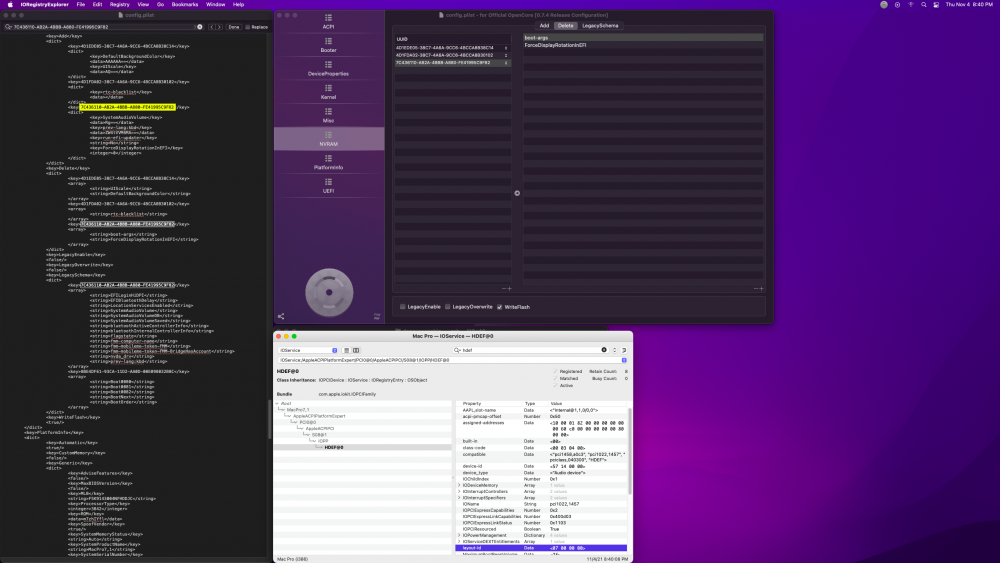Toggle the Active checkbox

(x=555, y=385)
